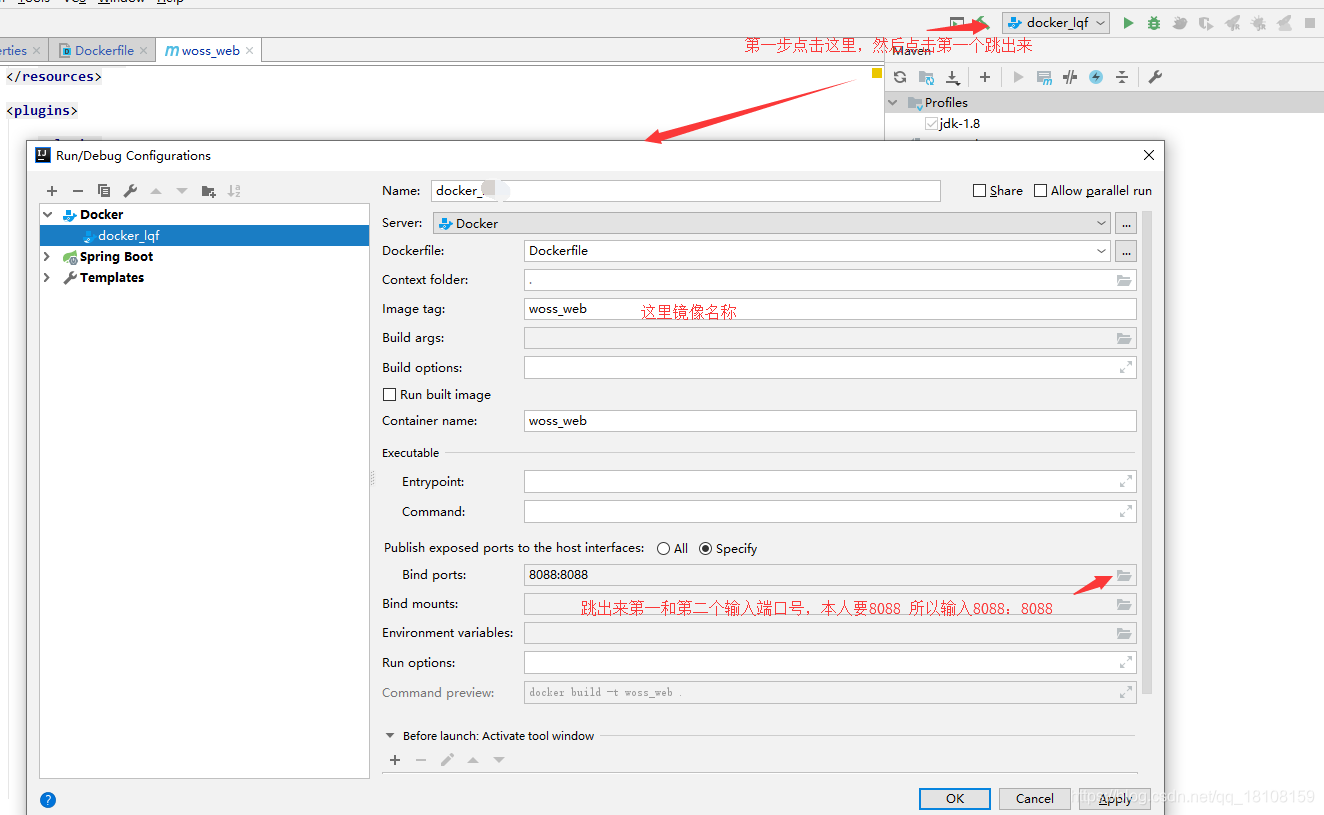Viewport: 1324px width, 815px height.
Task: Click the dialog's vertical scrollbar
Action: coord(1147,452)
